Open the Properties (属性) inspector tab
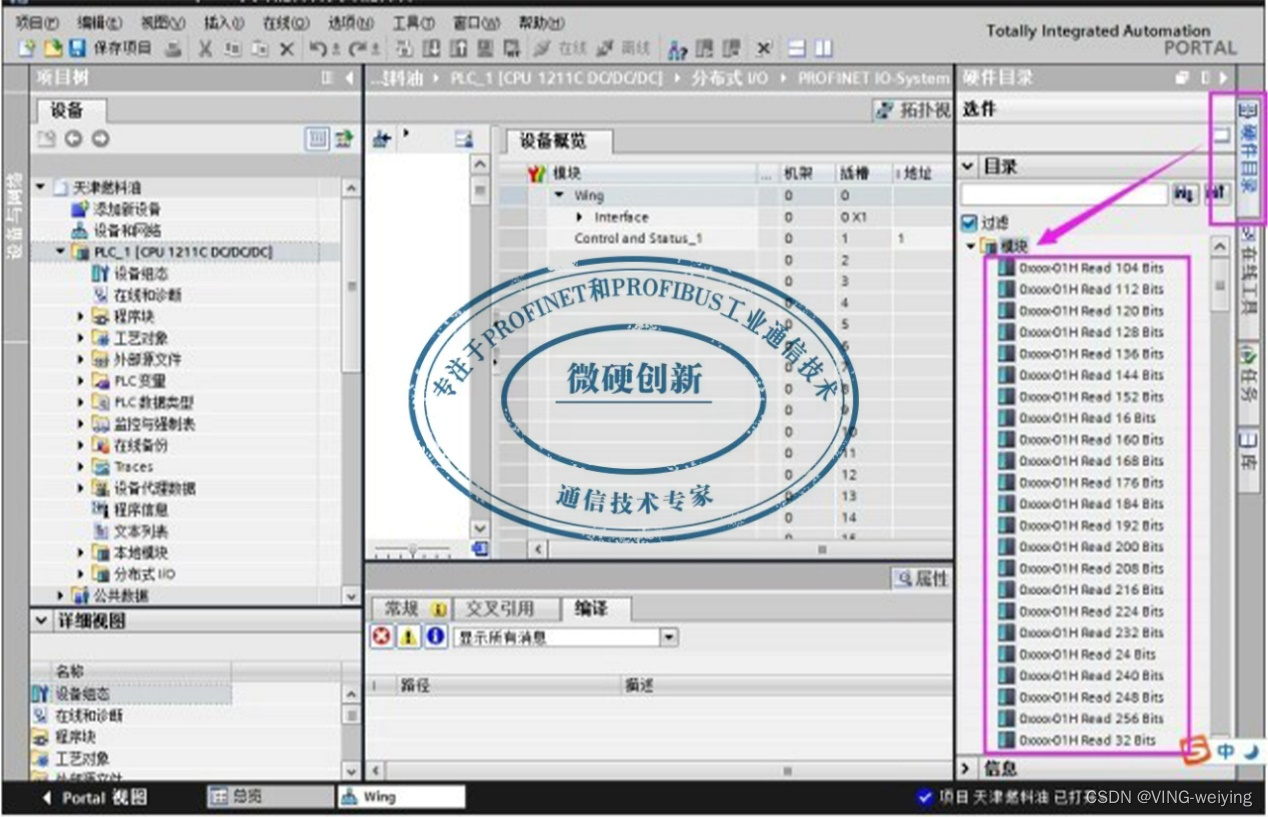 (921, 578)
